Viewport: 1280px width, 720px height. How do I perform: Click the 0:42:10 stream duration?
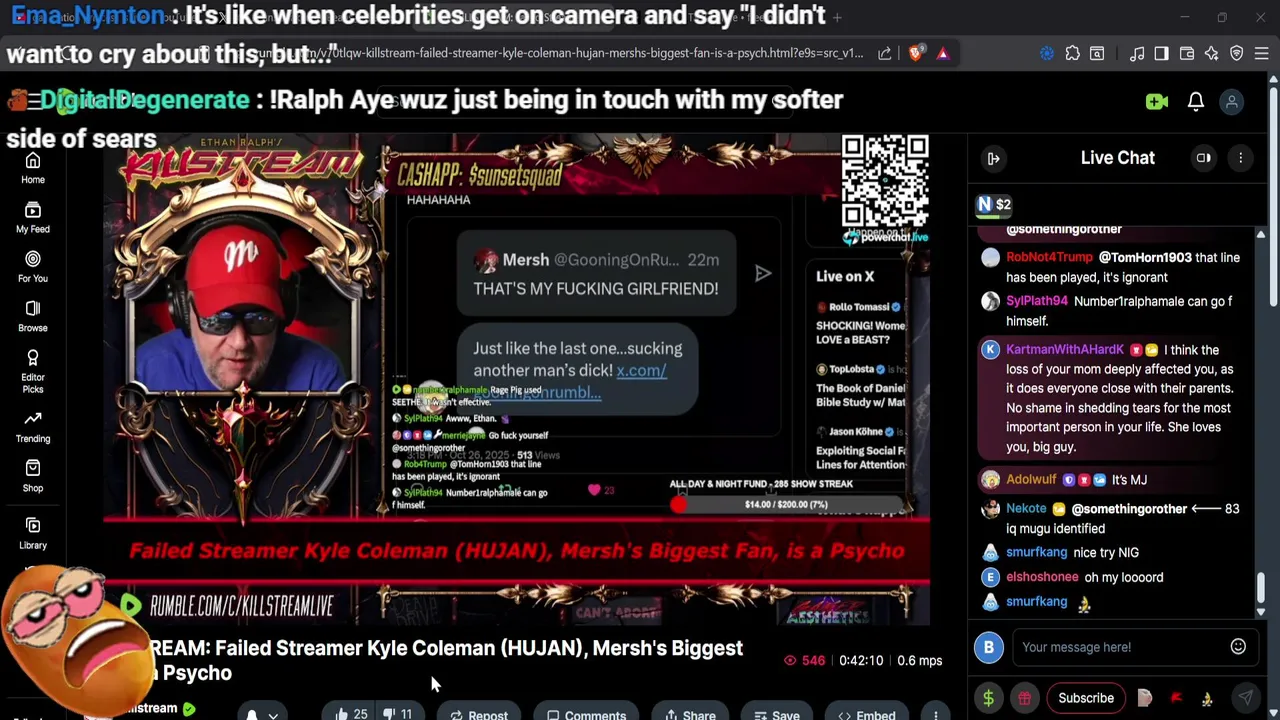pos(861,660)
